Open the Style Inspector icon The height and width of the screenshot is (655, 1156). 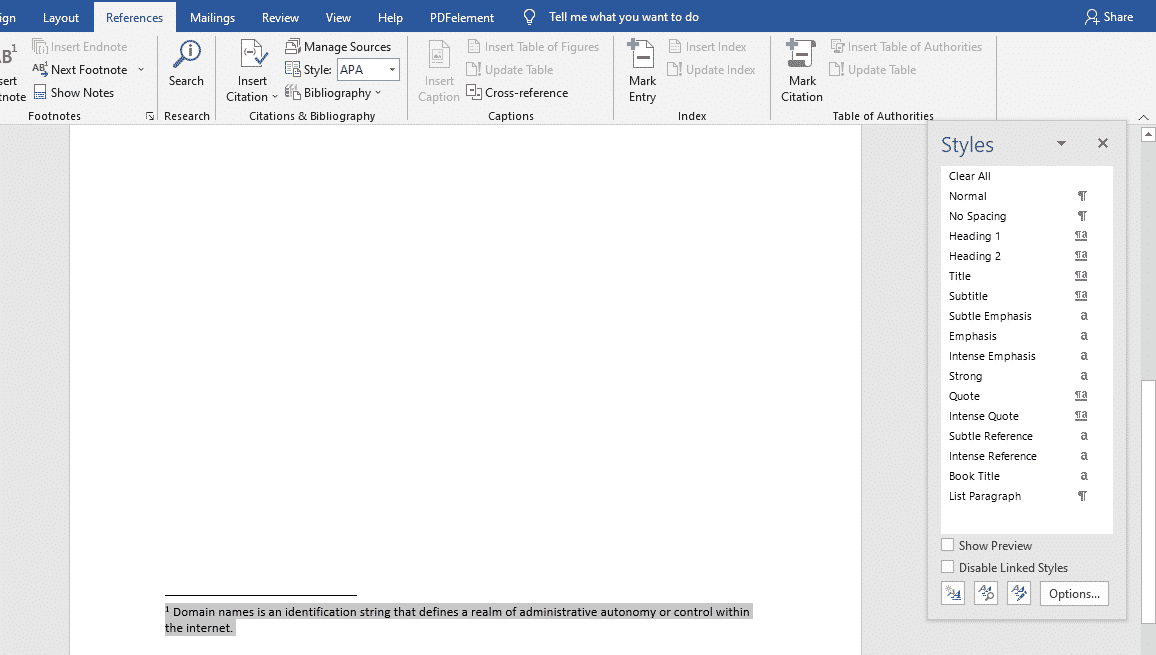(985, 592)
